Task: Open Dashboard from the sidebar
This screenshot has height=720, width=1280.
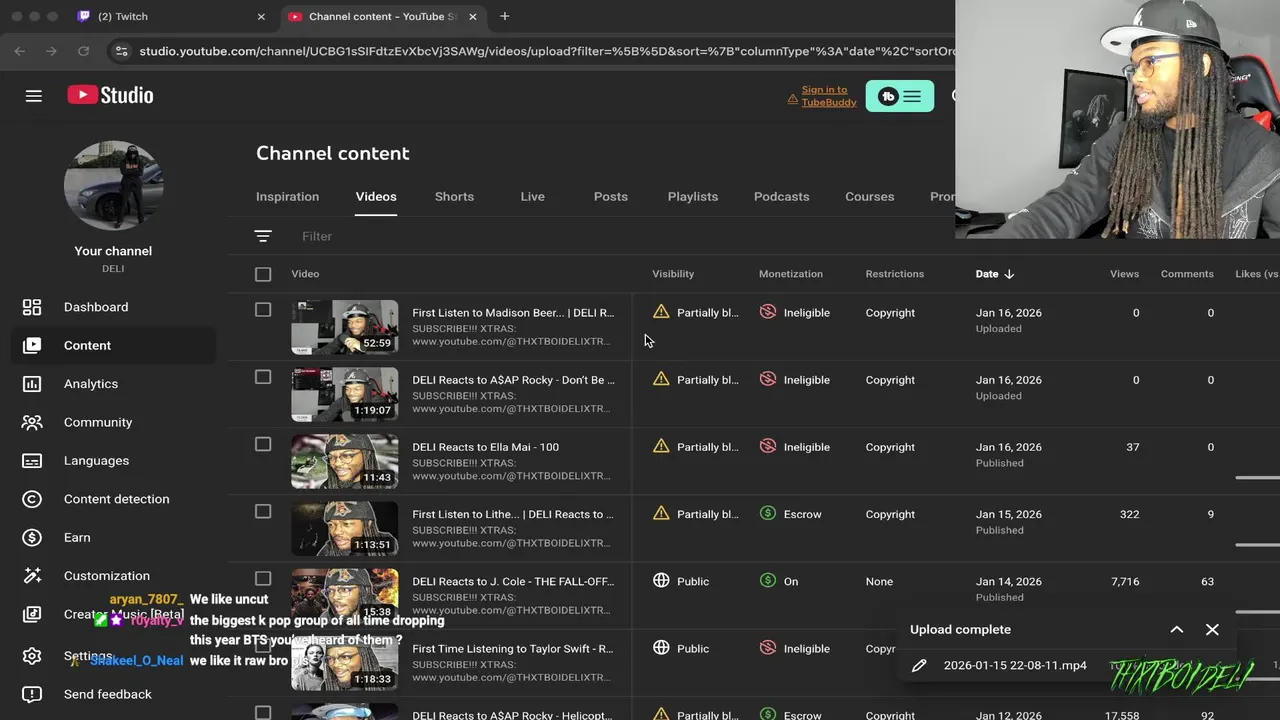Action: tap(96, 307)
